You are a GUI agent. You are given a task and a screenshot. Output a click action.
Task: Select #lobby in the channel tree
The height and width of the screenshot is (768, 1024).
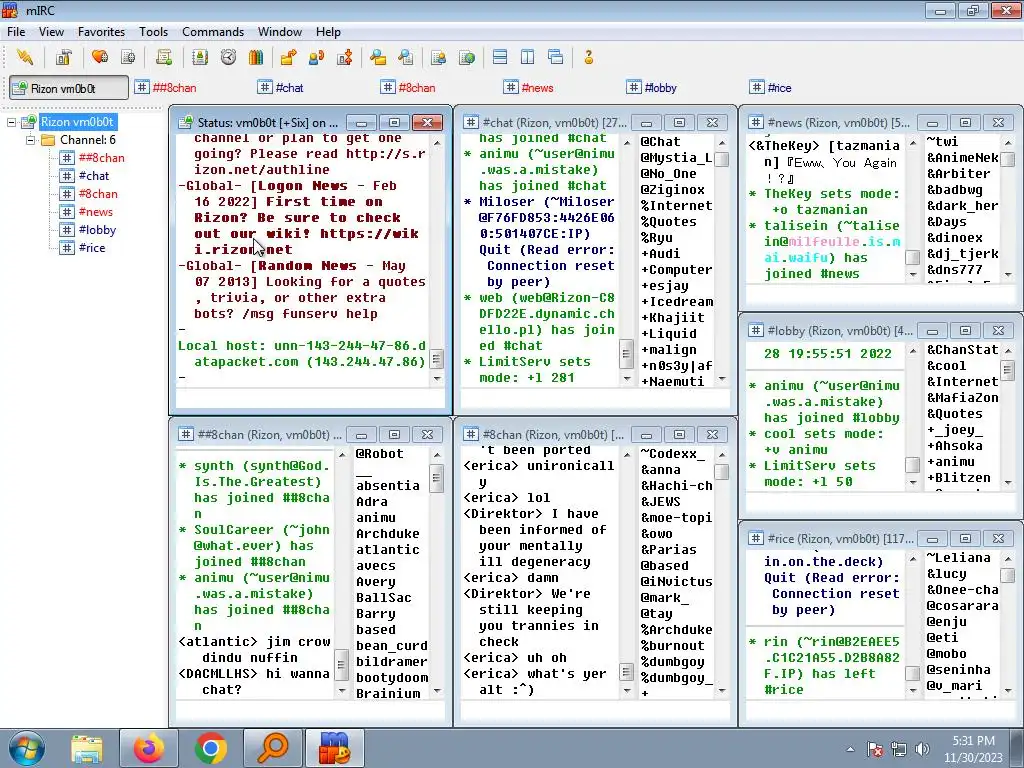point(97,230)
